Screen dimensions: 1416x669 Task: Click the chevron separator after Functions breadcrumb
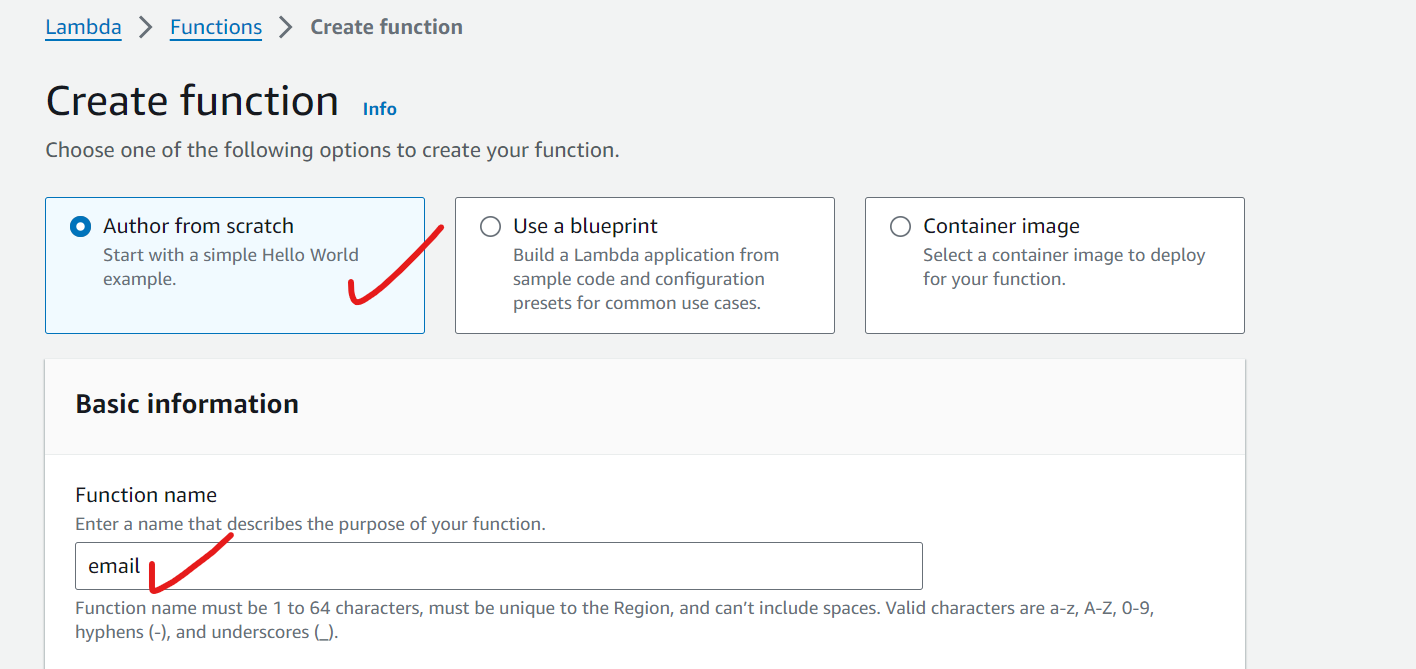click(x=286, y=27)
